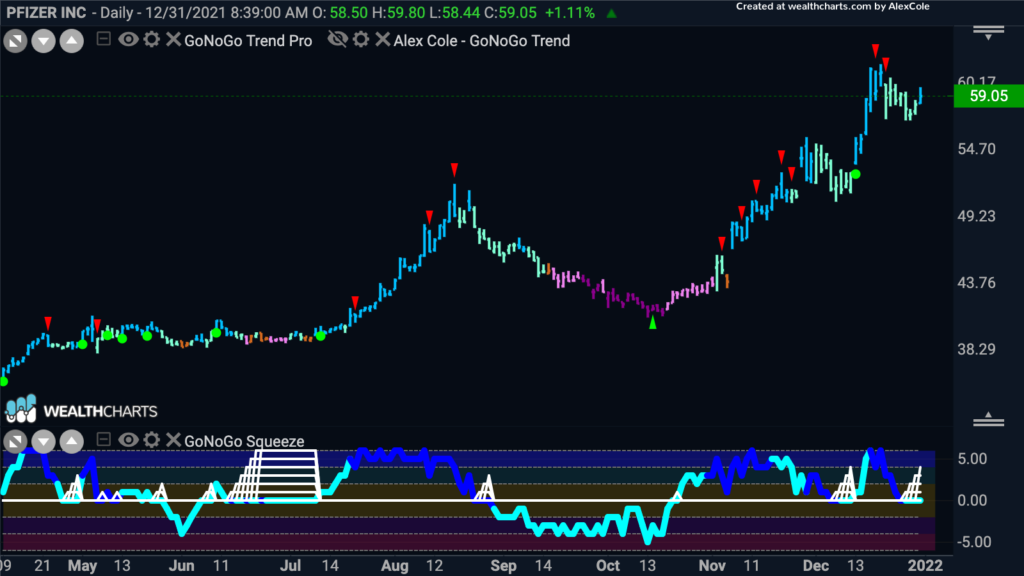Viewport: 1024px width, 576px height.
Task: Click the Dec label on the date axis
Action: 816,566
